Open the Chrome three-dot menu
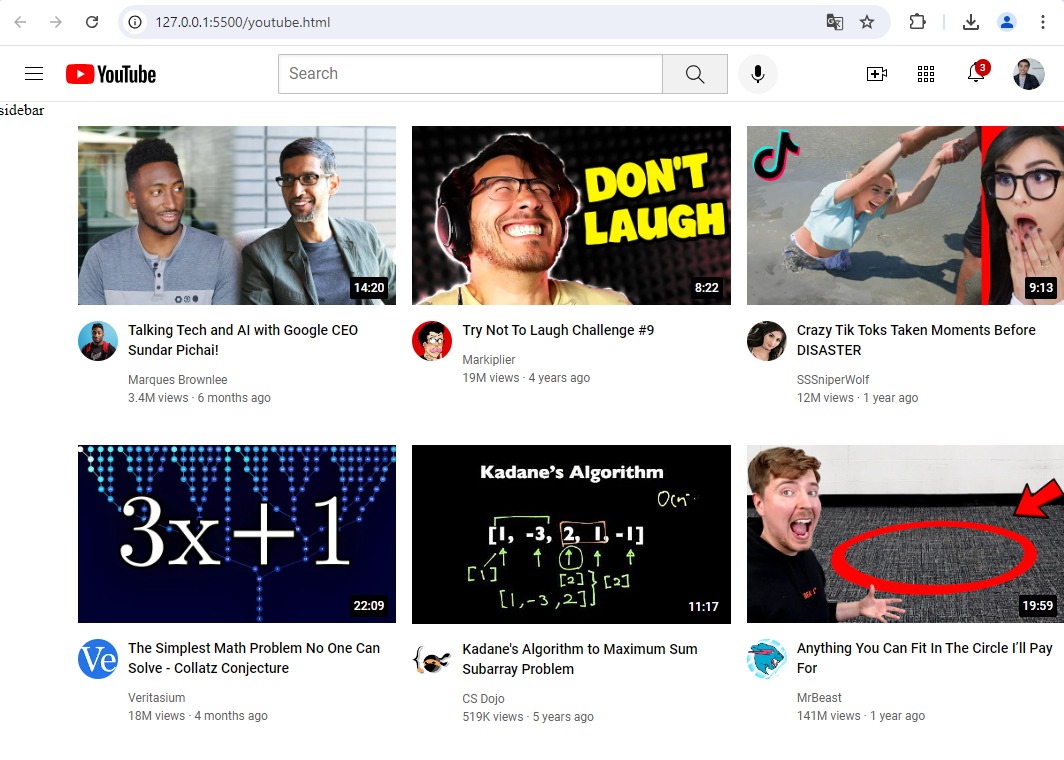 [1043, 22]
